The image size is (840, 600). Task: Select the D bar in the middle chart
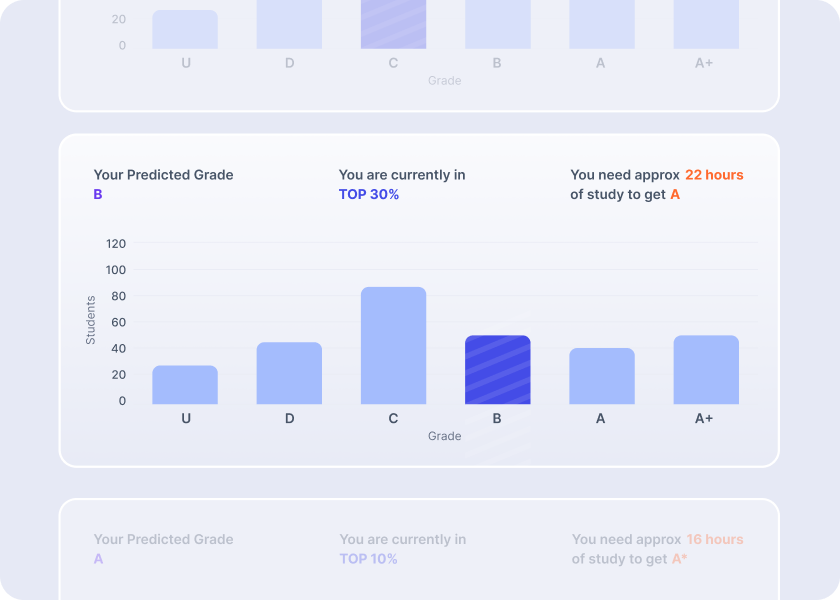click(289, 373)
